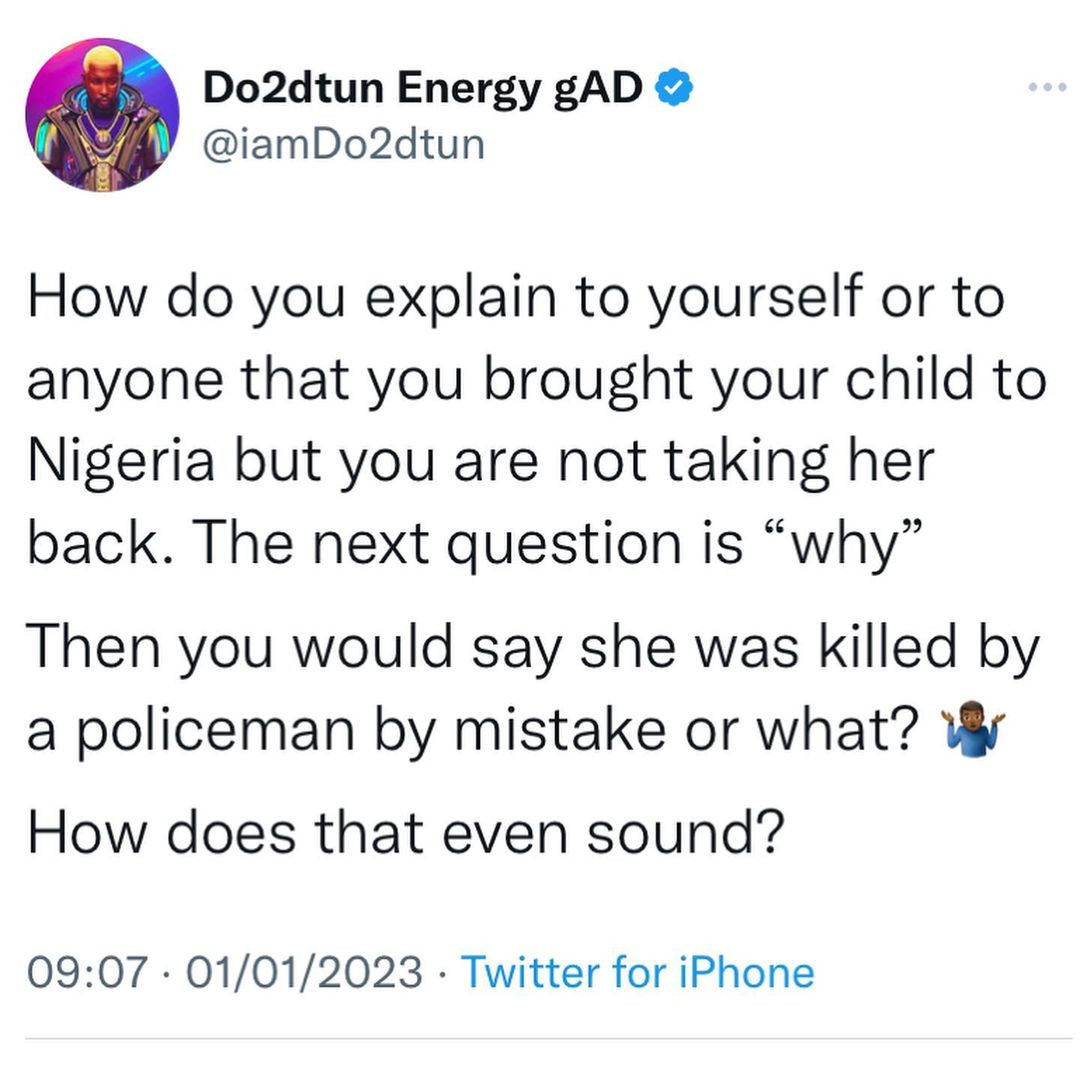The width and height of the screenshot is (1080, 1080).
Task: Open the three-dot more options menu
Action: (1049, 88)
